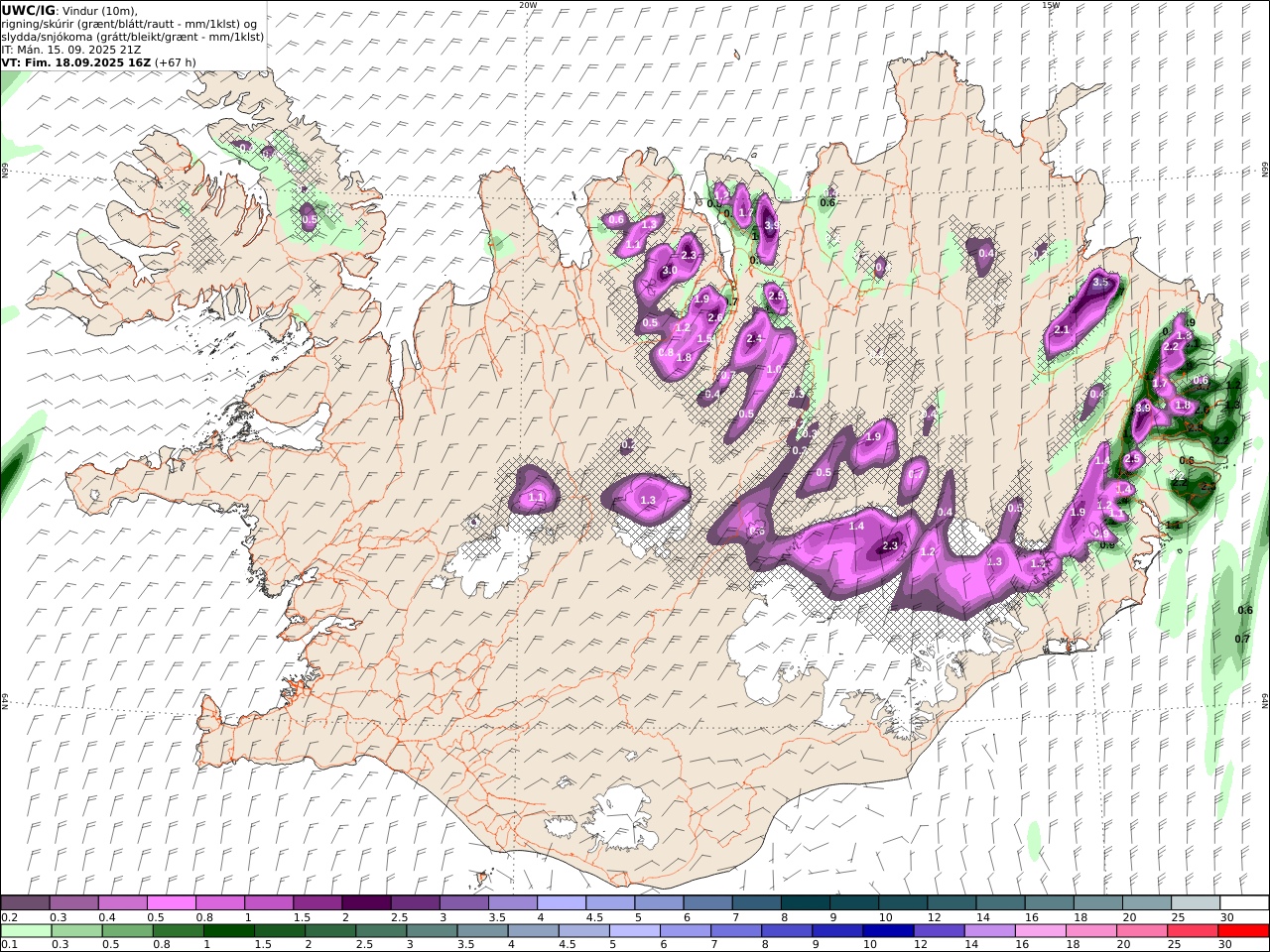Select the dark teal snow swatch labeled 8
1270x952 pixels.
point(805,902)
